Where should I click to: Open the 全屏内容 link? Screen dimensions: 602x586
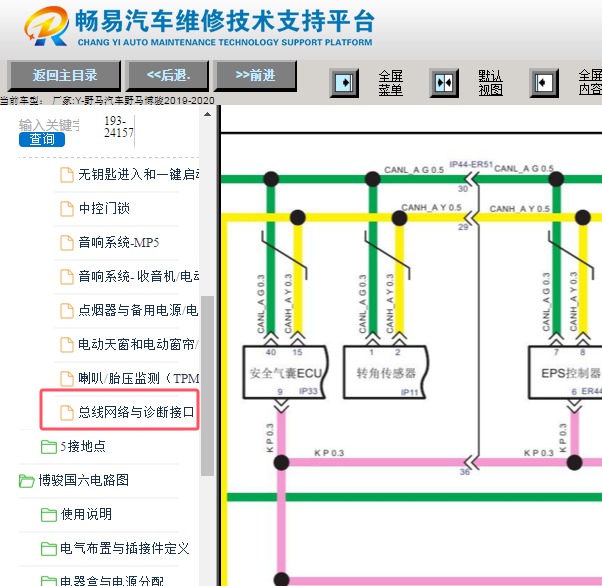[590, 83]
